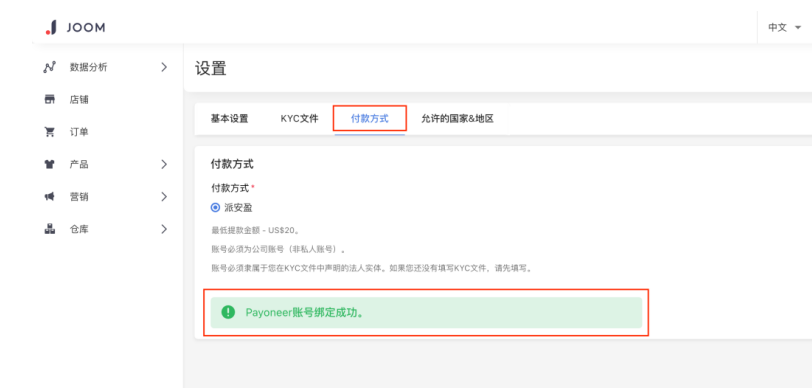Expand the 营销 submenu chevron
The image size is (812, 388).
pyautogui.click(x=164, y=197)
